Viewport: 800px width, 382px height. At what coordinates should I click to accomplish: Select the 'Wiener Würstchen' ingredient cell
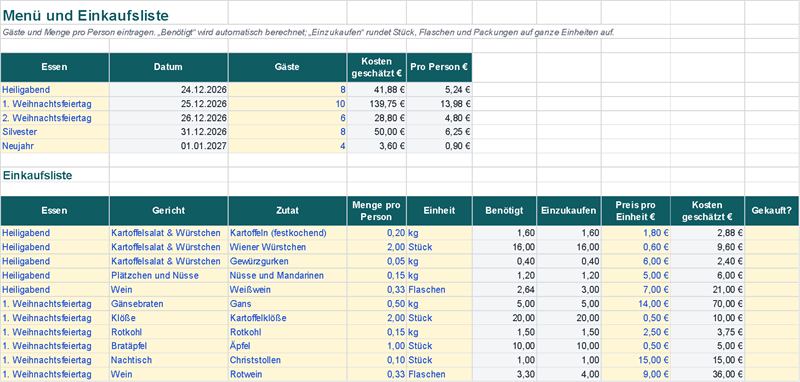288,247
